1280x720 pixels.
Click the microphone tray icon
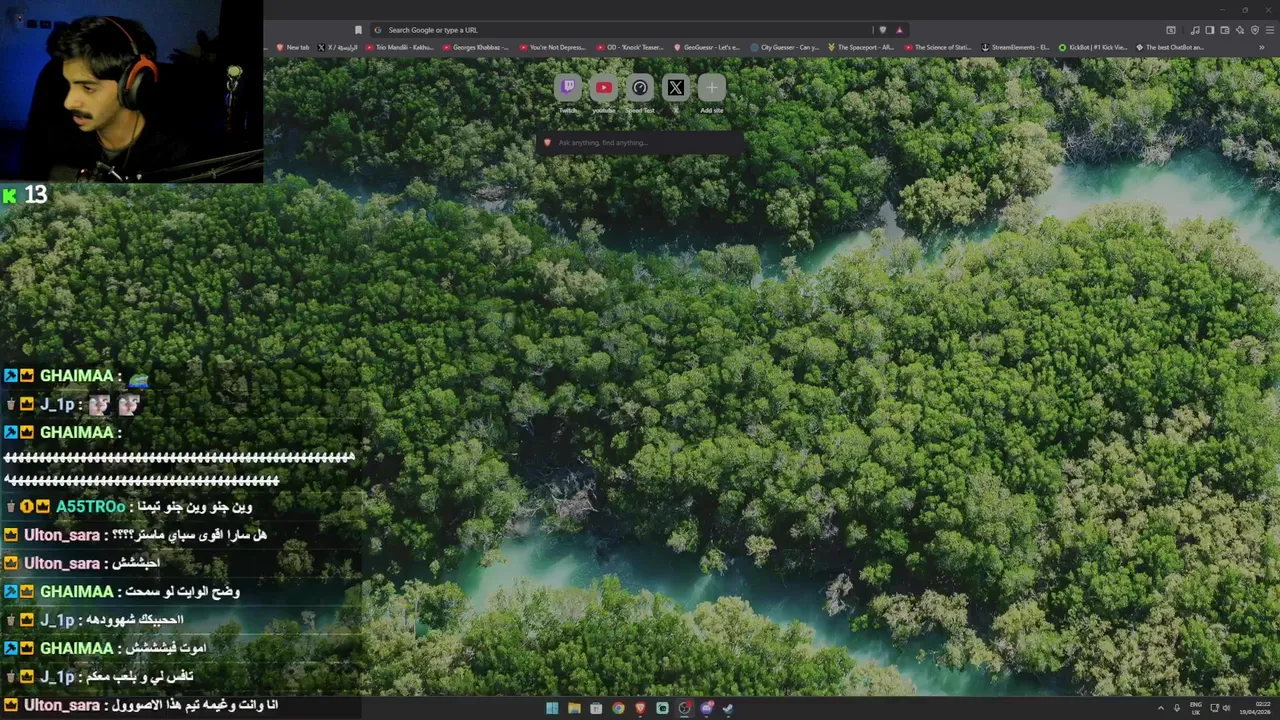tap(1177, 708)
